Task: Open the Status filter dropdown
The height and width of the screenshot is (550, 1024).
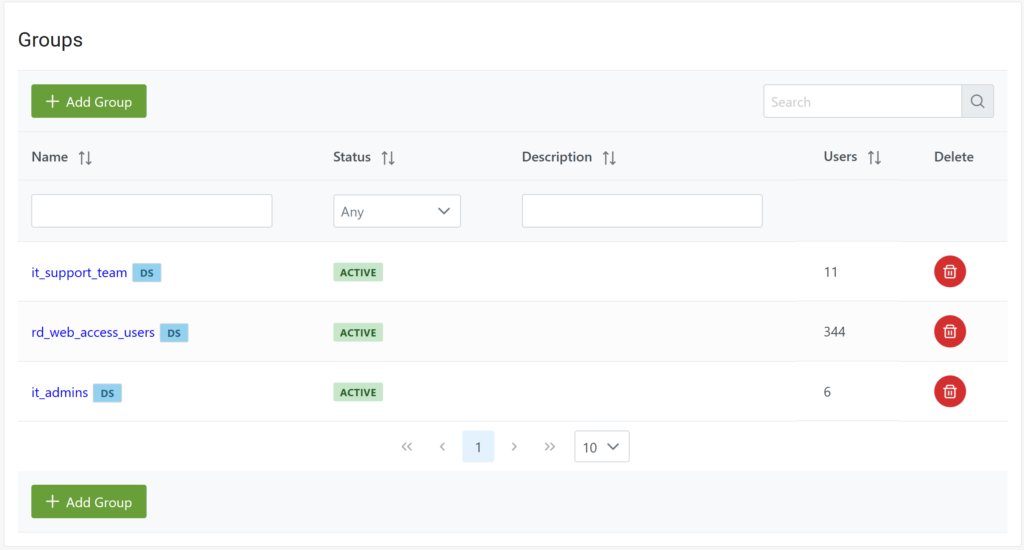Action: tap(396, 211)
